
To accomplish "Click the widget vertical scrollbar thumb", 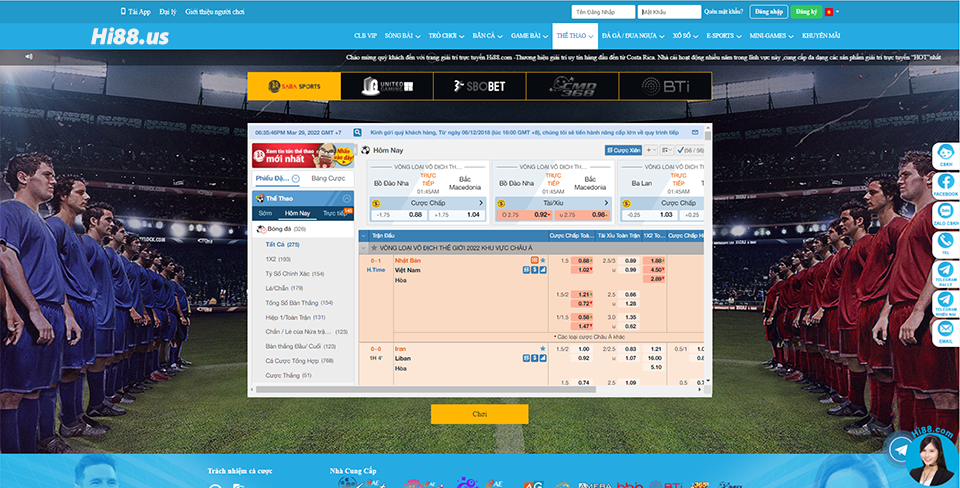I will point(708,135).
